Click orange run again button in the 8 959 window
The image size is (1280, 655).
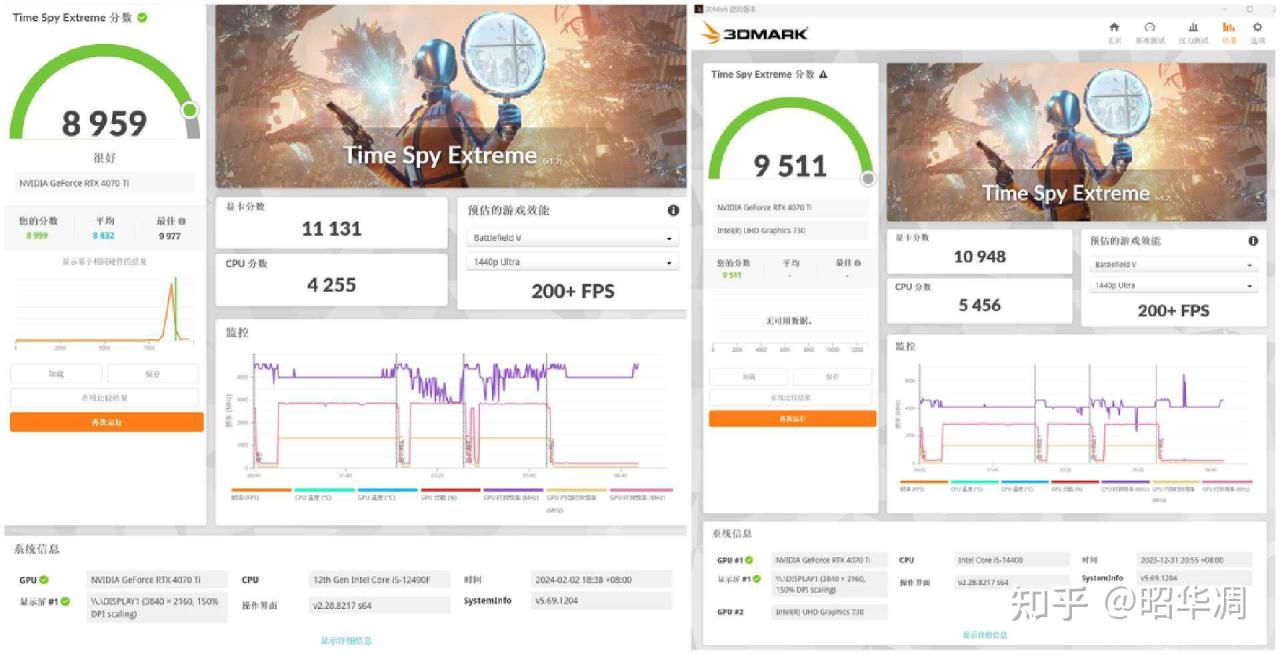click(107, 422)
